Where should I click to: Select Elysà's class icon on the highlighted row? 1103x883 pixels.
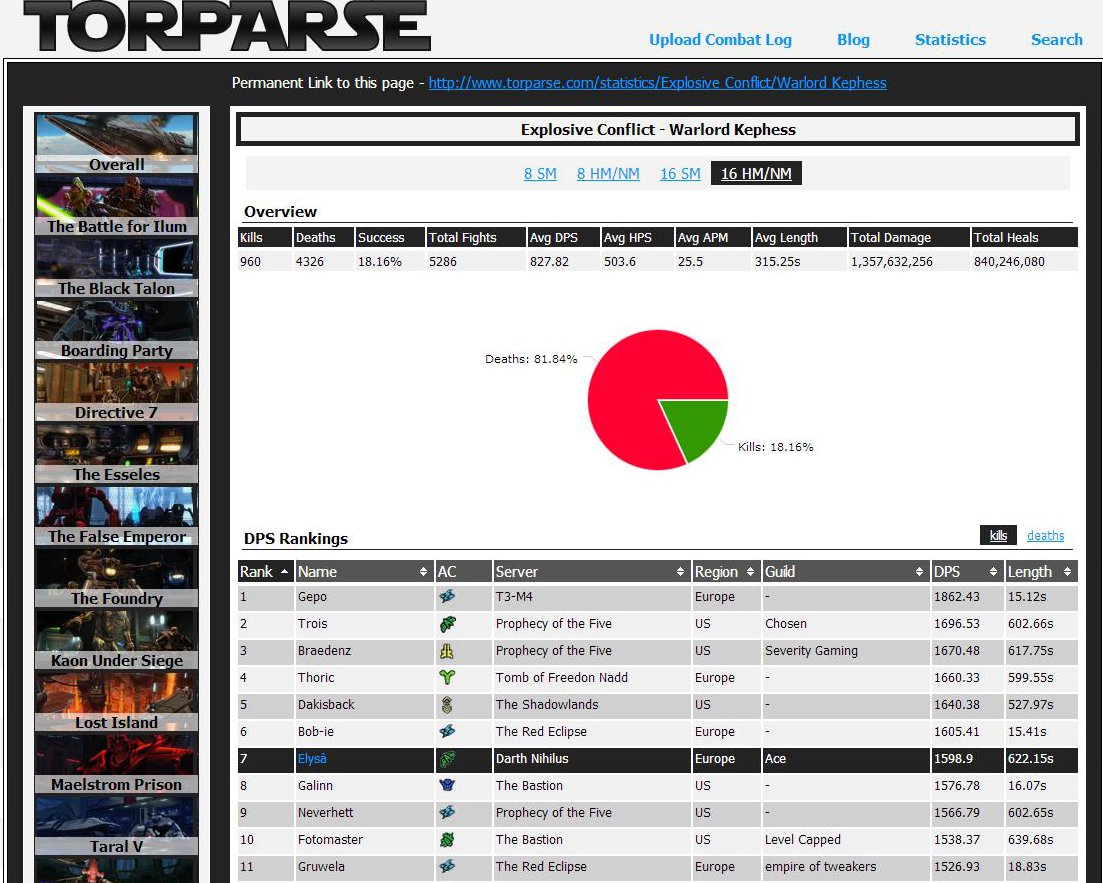coord(446,759)
